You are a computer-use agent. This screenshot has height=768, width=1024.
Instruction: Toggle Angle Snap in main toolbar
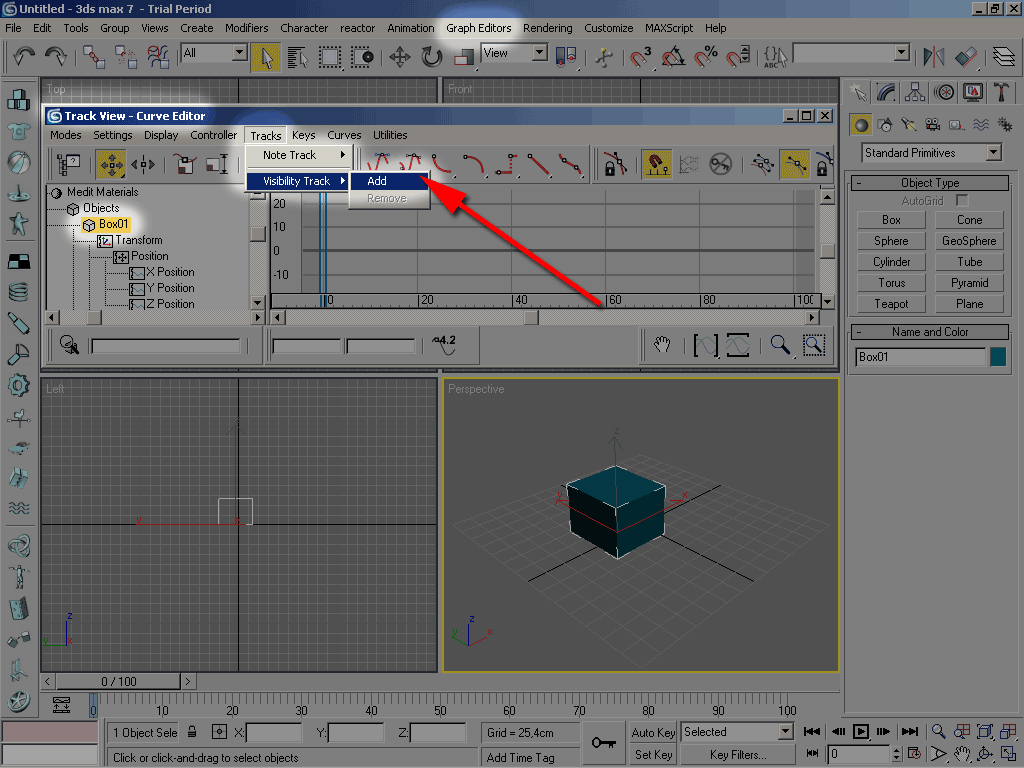(x=673, y=57)
